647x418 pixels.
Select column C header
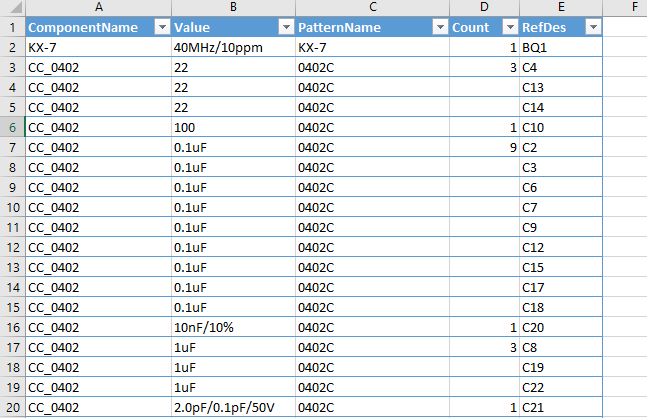[x=373, y=7]
